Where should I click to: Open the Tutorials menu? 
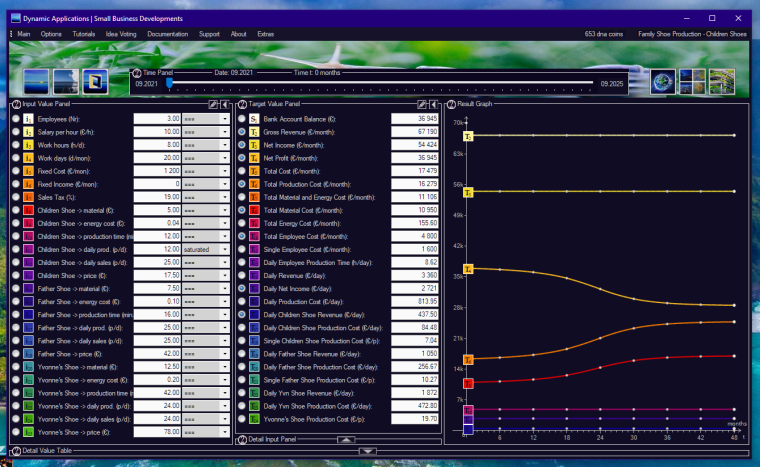(x=84, y=34)
